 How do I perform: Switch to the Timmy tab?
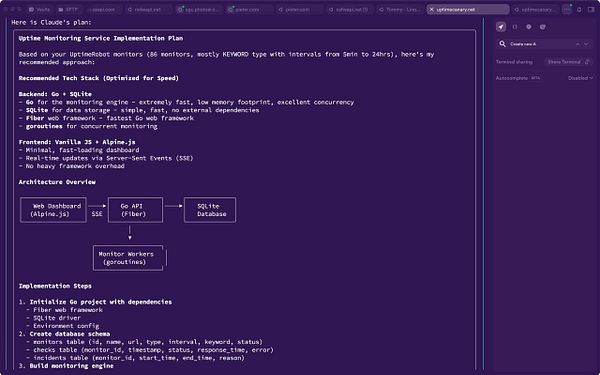pos(400,10)
